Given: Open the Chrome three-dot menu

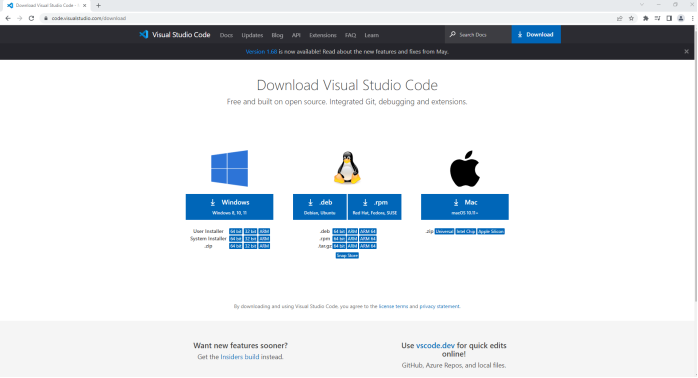Looking at the screenshot, I should pyautogui.click(x=692, y=18).
